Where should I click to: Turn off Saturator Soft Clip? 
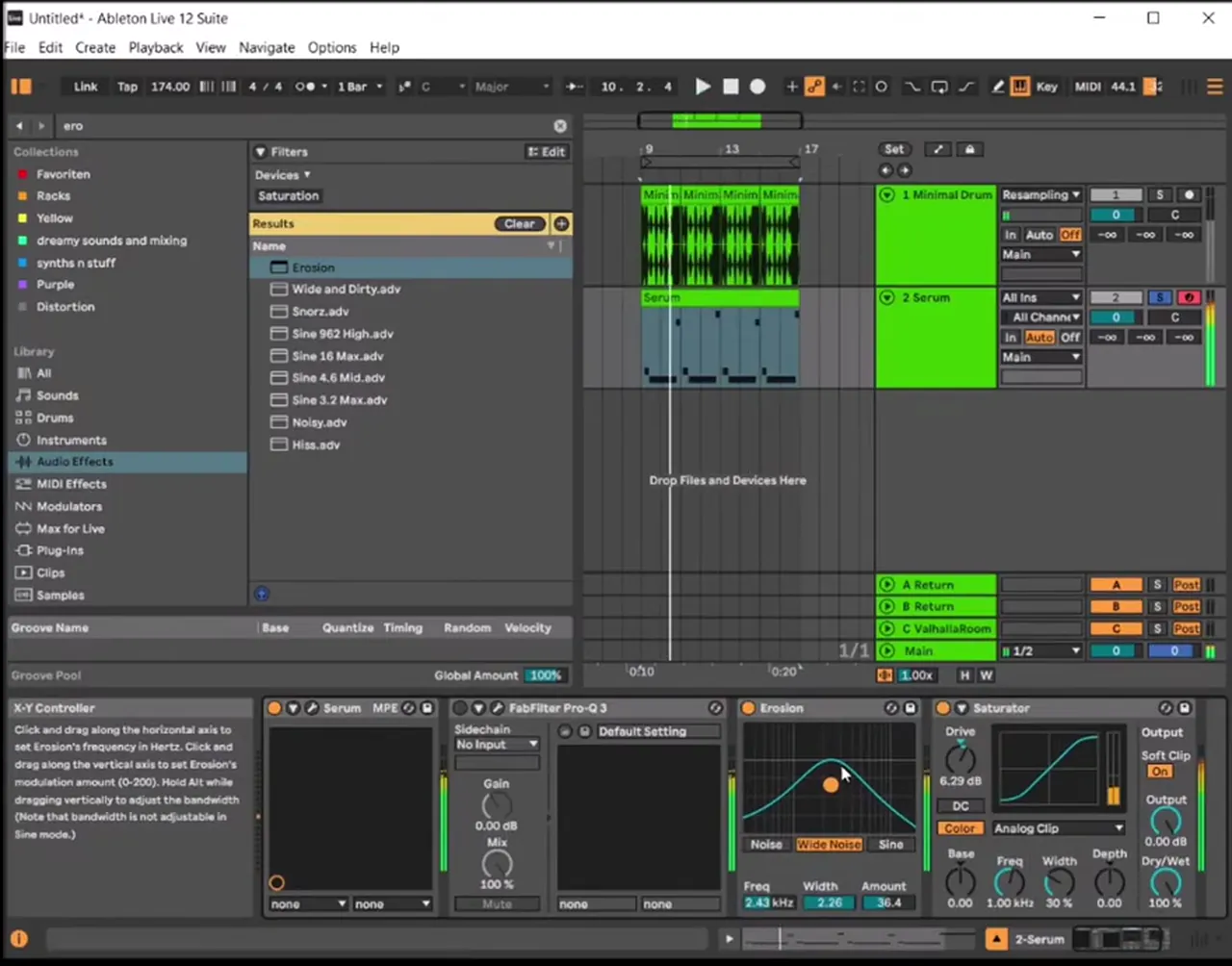click(1160, 772)
